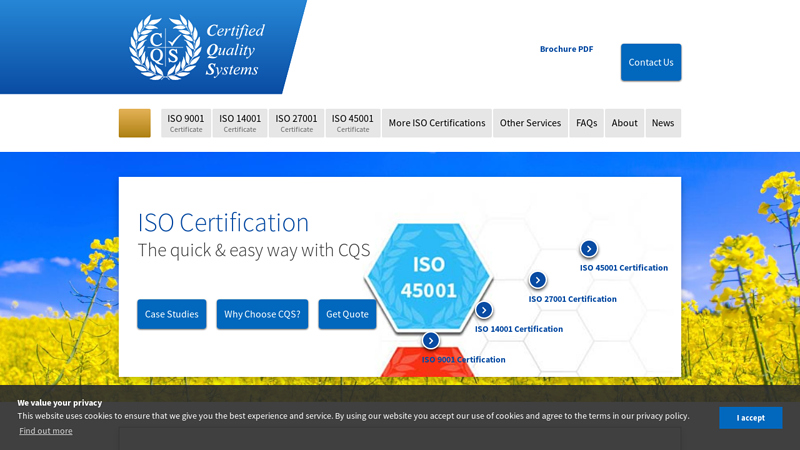800x450 pixels.
Task: Open the ISO 45001 Certificate menu item
Action: click(x=353, y=123)
